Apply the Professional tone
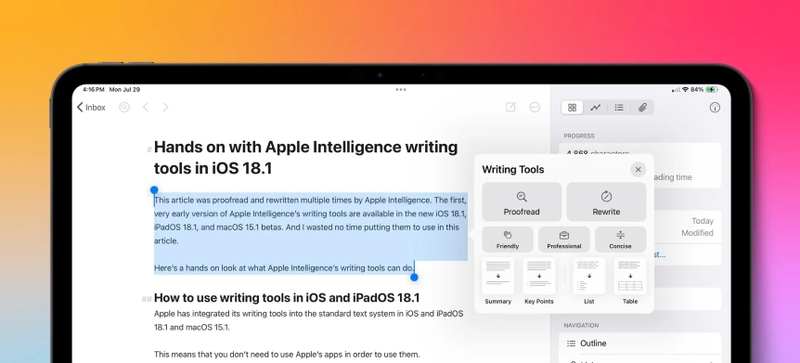The width and height of the screenshot is (800, 363). click(x=564, y=239)
